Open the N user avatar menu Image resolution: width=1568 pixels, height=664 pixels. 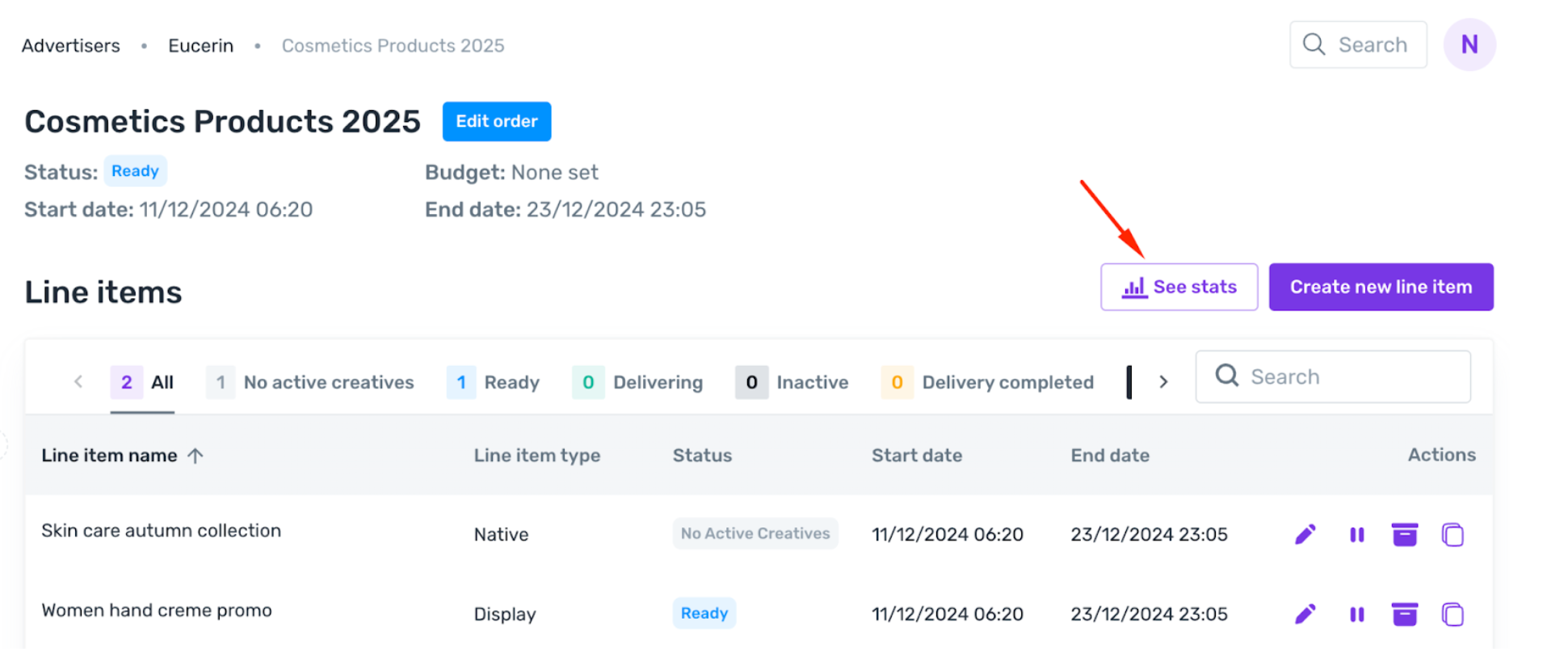[1469, 44]
